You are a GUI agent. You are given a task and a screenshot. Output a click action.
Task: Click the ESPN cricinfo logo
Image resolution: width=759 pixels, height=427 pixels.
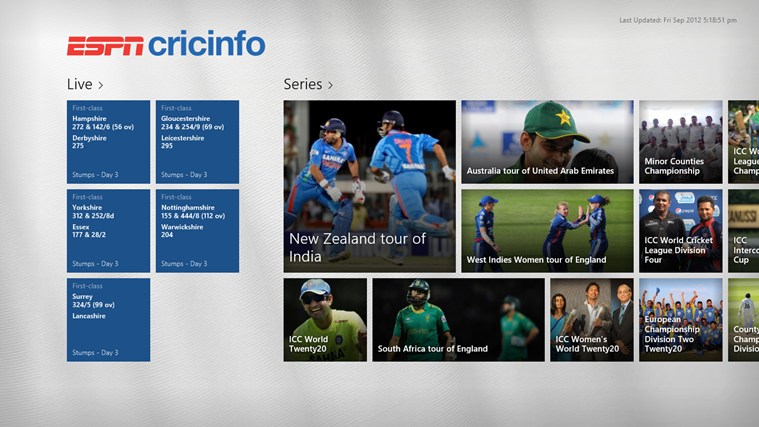pos(166,44)
